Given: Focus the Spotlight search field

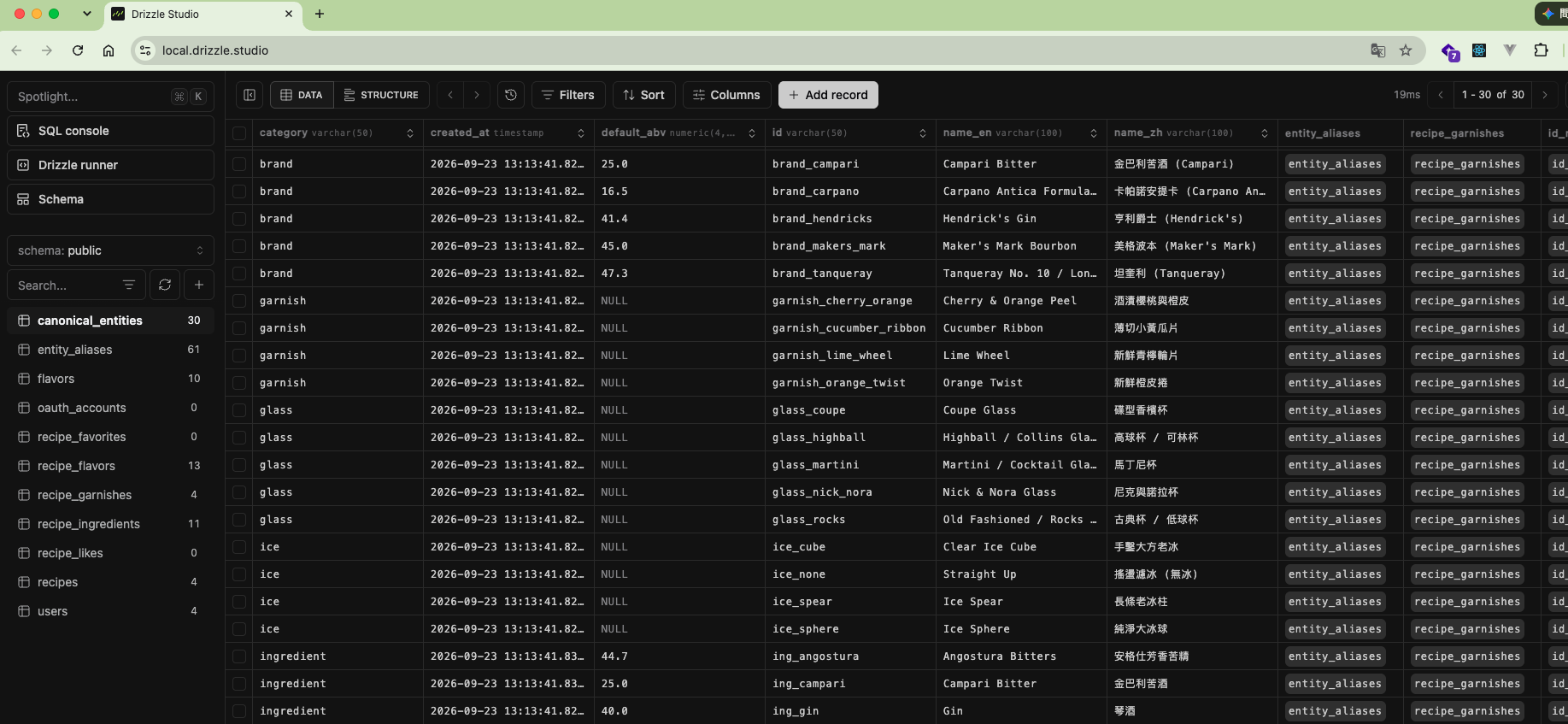Looking at the screenshot, I should click(110, 97).
